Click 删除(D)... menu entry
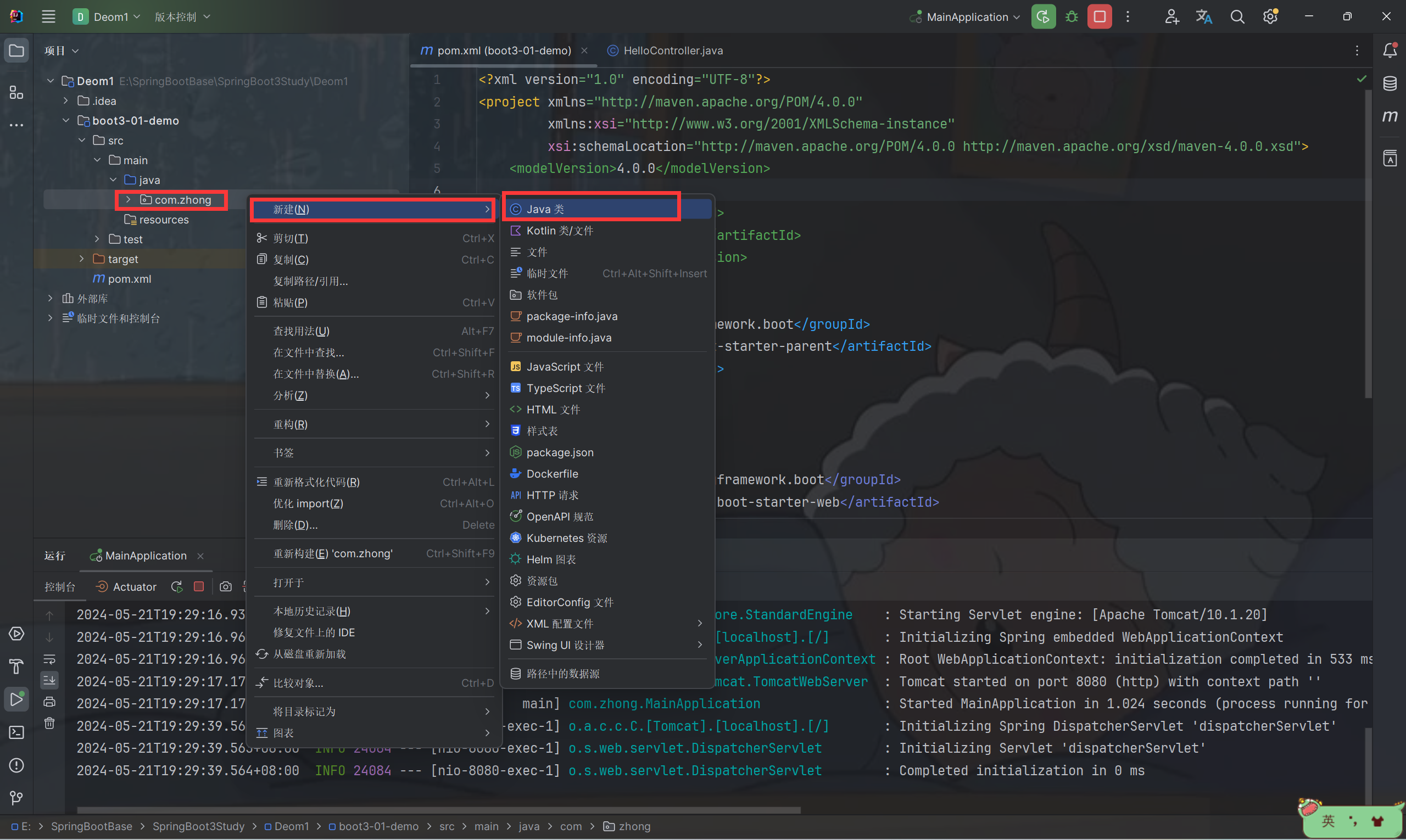This screenshot has width=1406, height=840. 375,525
